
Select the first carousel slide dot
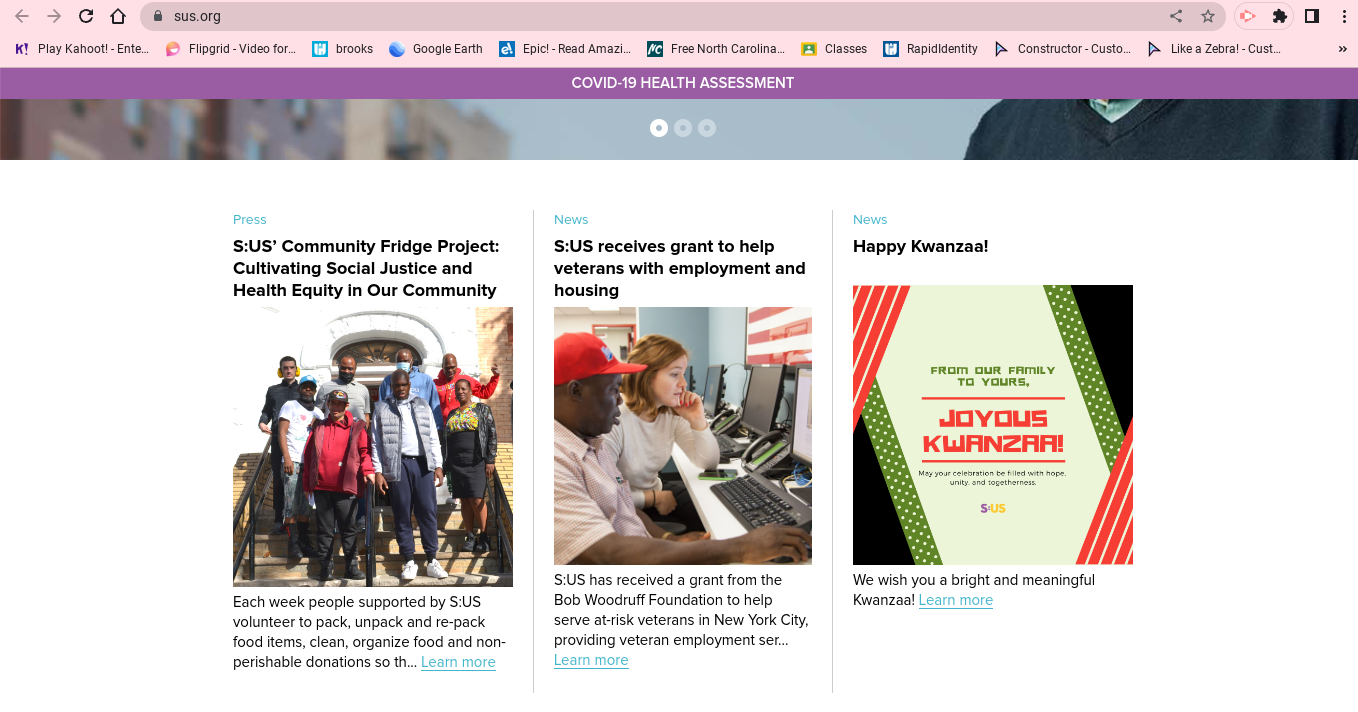(x=659, y=128)
